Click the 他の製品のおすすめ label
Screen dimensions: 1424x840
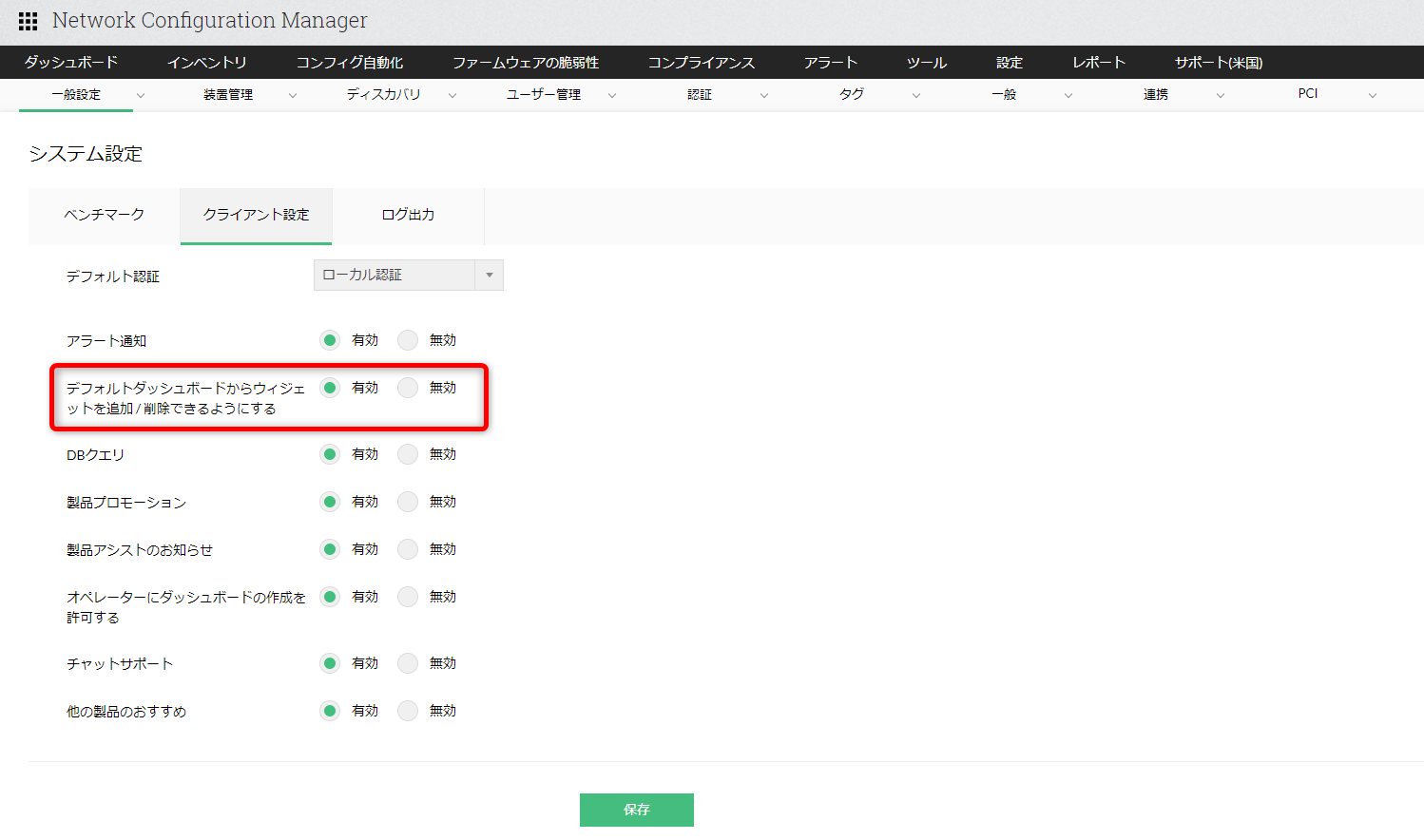(x=126, y=712)
